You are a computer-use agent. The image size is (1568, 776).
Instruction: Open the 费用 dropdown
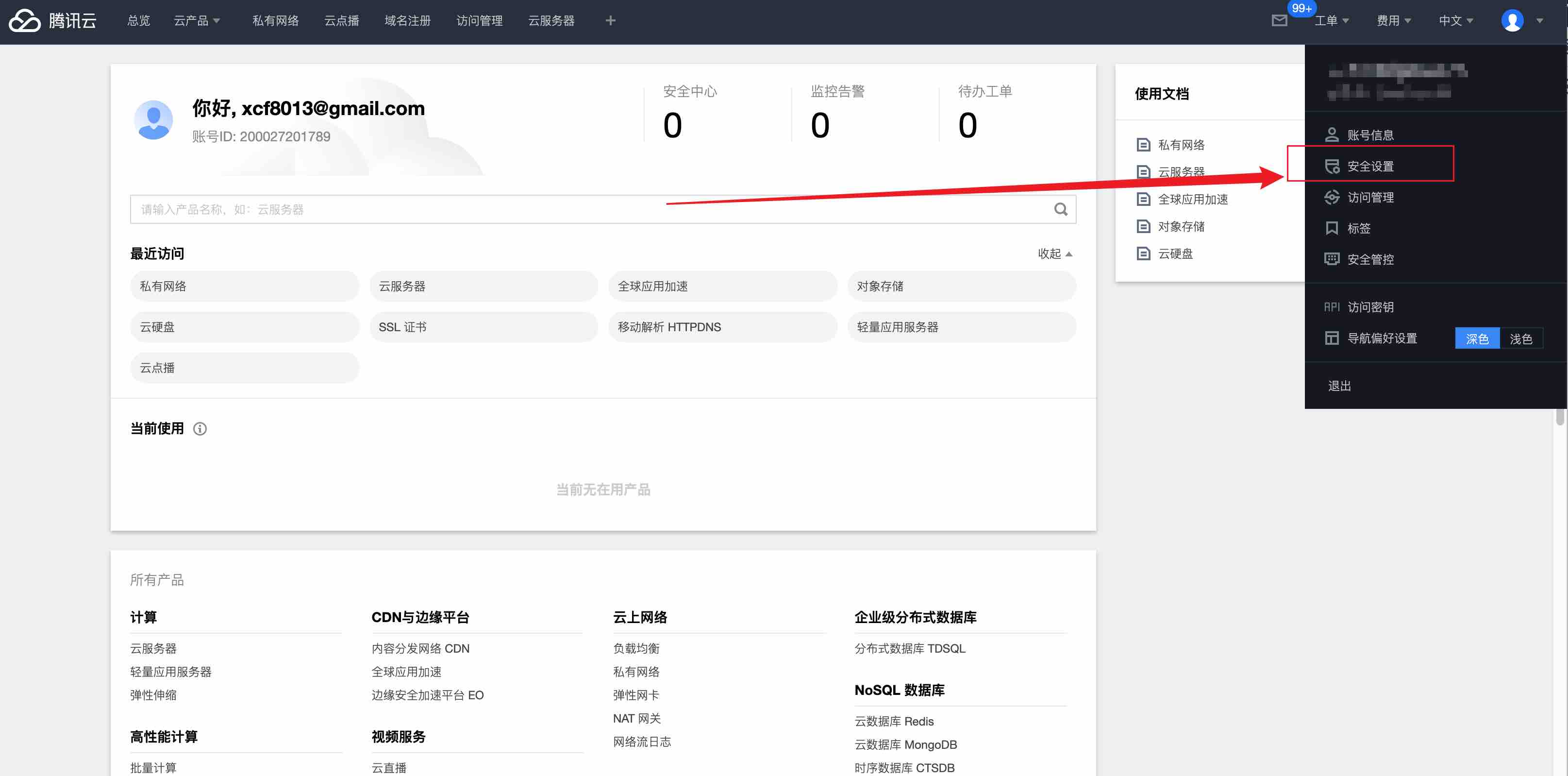[1394, 21]
